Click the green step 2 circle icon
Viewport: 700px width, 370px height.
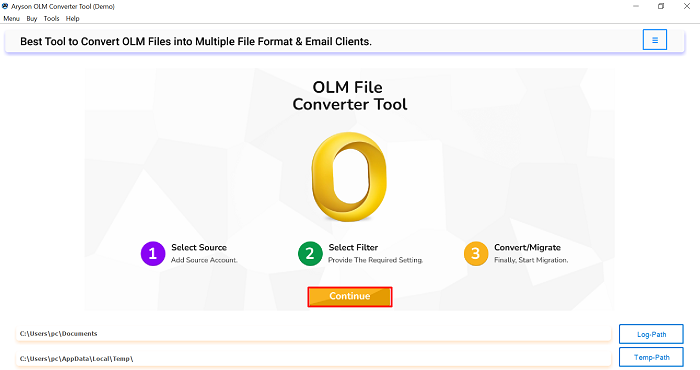pos(310,254)
